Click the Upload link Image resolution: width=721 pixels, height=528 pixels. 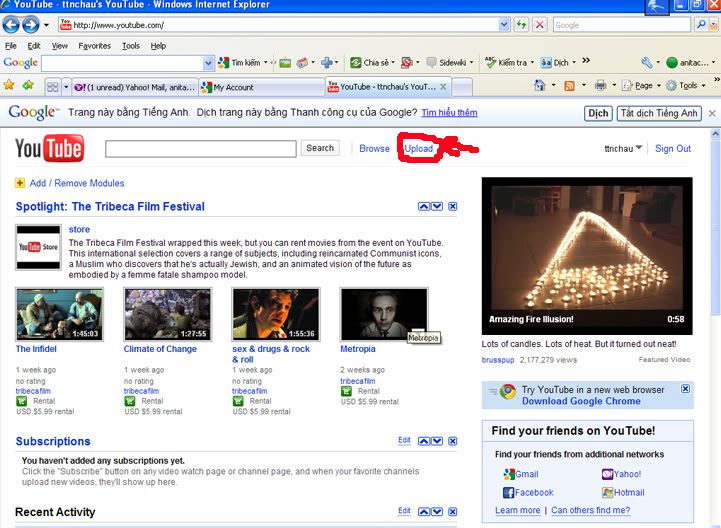tap(418, 148)
